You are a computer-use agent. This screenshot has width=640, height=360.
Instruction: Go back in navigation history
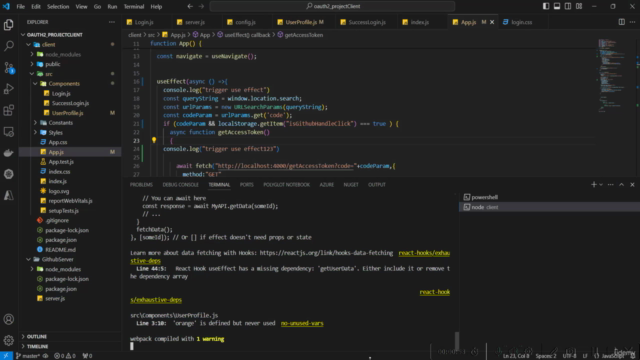pos(190,7)
